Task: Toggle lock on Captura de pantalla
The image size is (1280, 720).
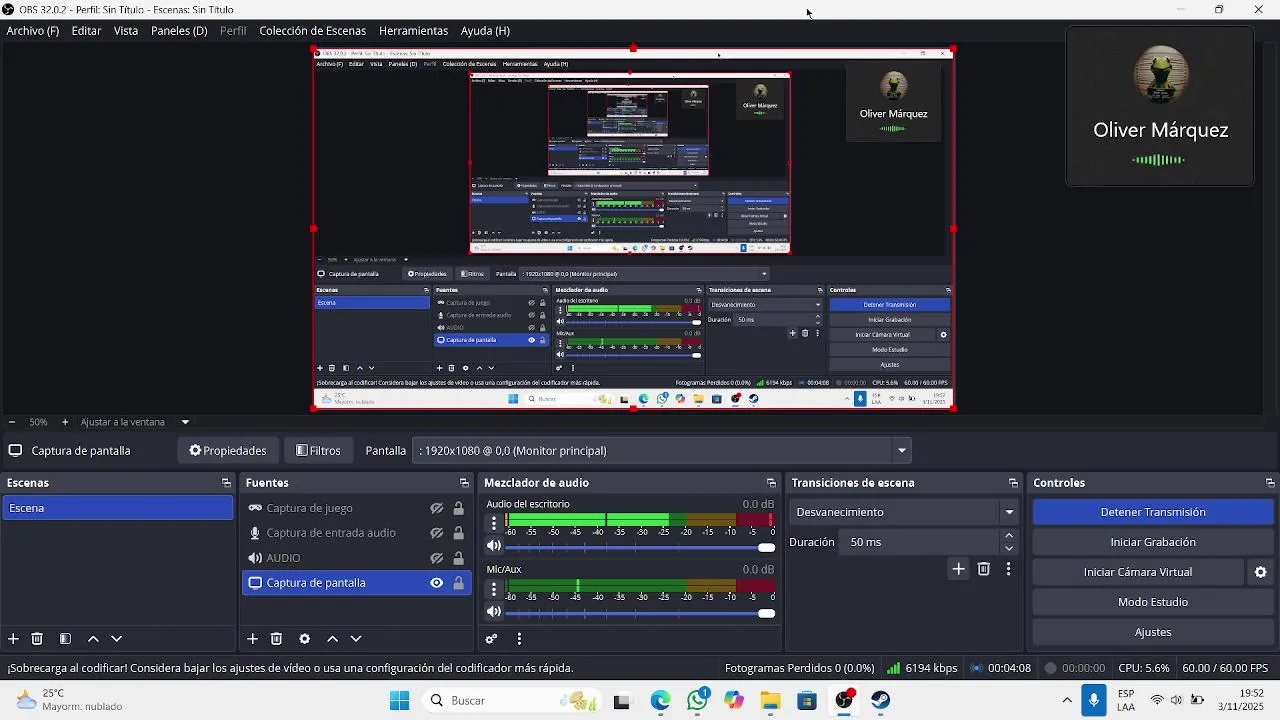Action: pos(459,583)
